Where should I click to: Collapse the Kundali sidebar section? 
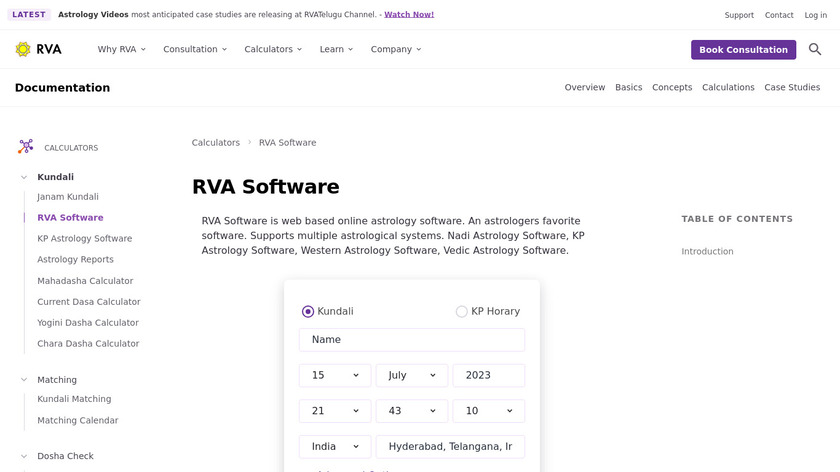pyautogui.click(x=24, y=177)
